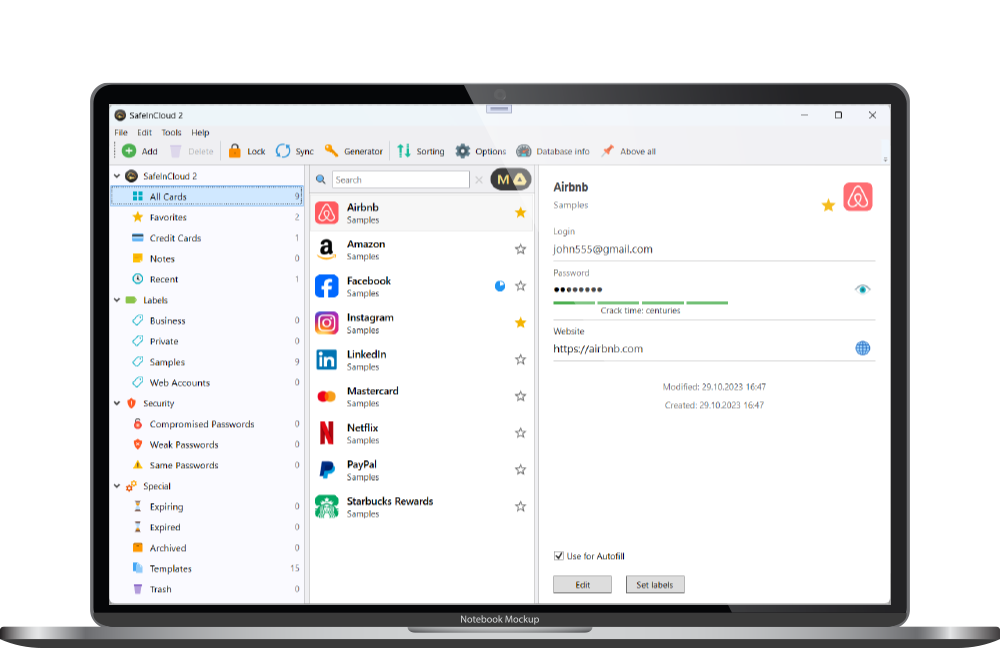Clear the search box with X
Viewport: 1000px width, 648px height.
click(x=479, y=180)
